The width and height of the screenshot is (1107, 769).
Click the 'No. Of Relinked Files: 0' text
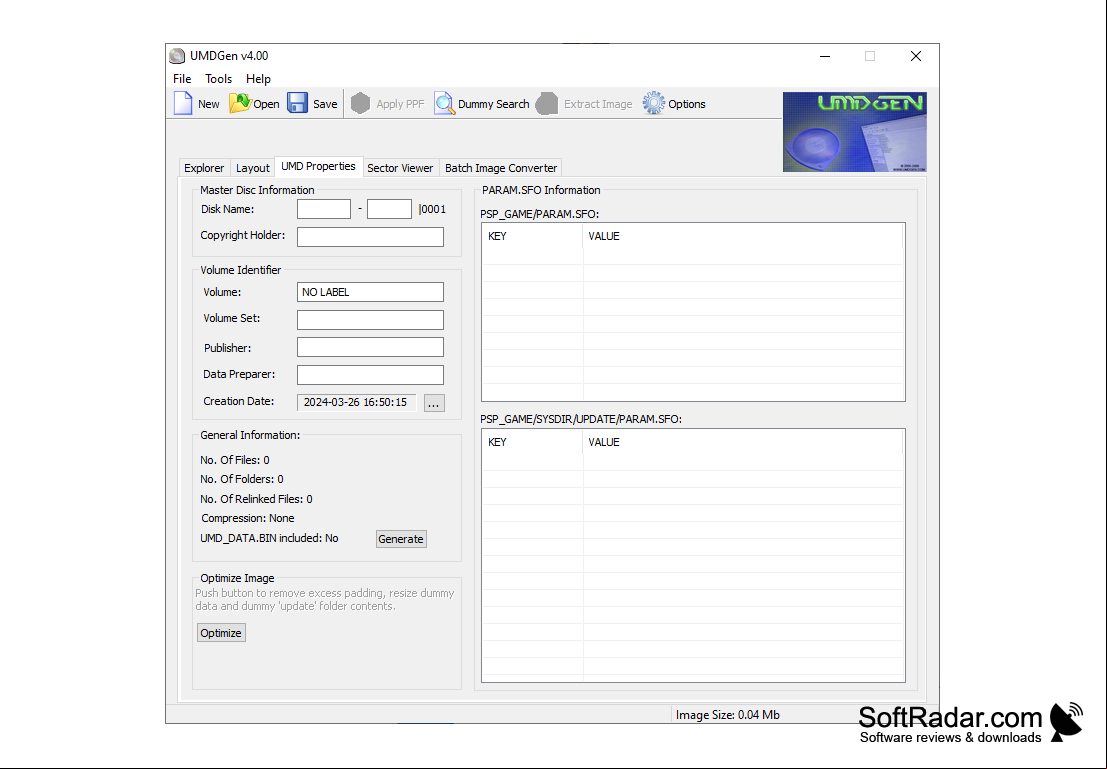coord(256,499)
